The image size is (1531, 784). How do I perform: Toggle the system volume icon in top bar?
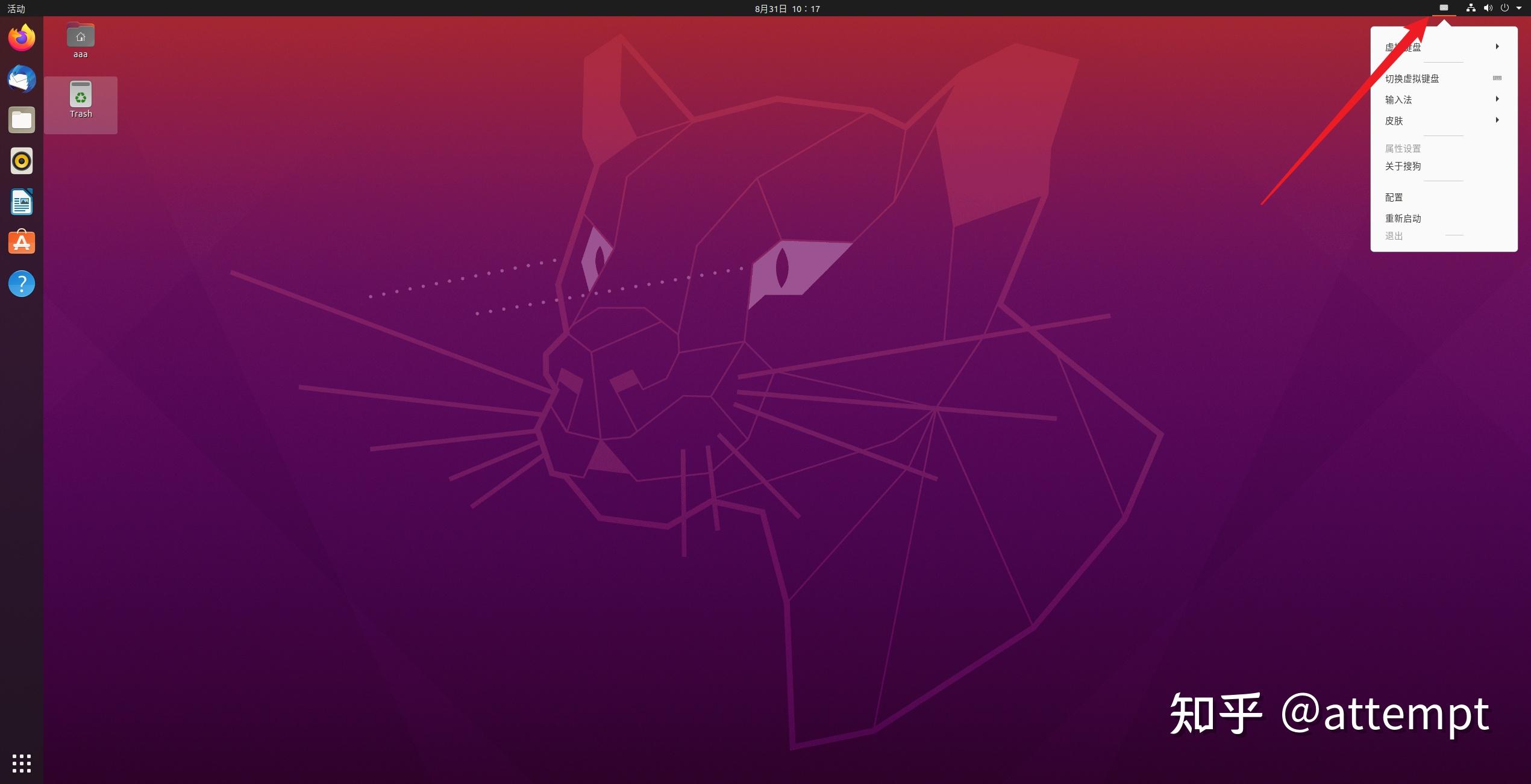click(x=1488, y=8)
